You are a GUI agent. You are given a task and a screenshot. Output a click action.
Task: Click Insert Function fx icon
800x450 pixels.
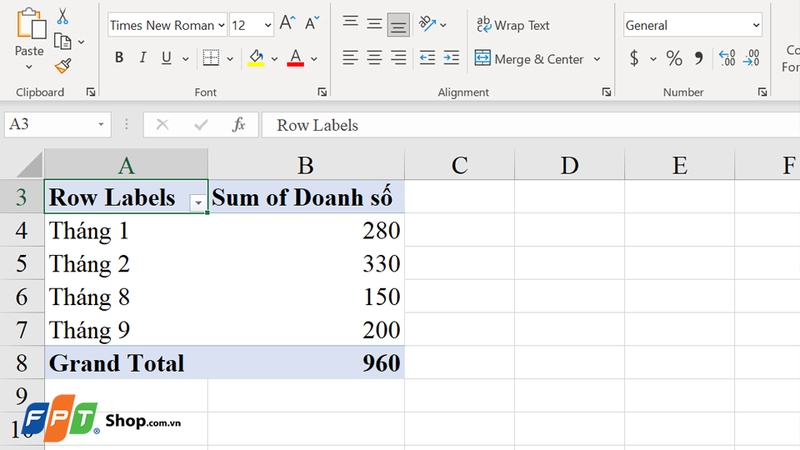238,124
